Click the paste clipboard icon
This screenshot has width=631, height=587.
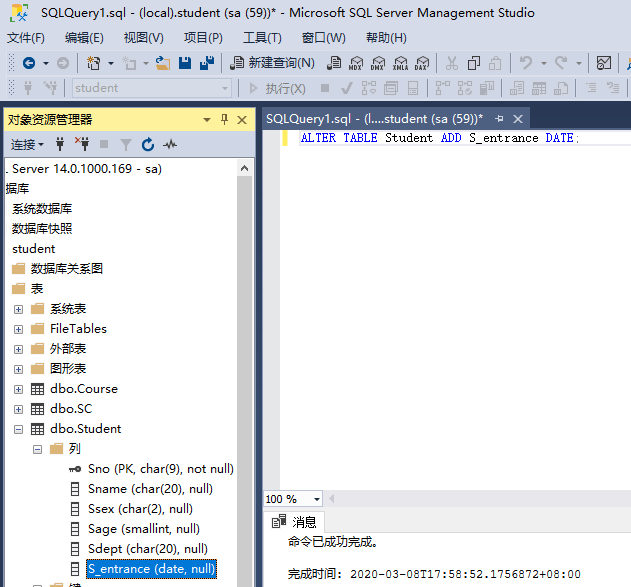(x=495, y=63)
